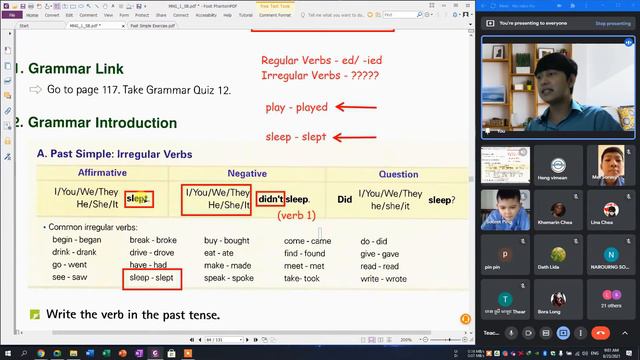Close the MH1_1_S8.pdf document tab
640x360 pixels.
pyautogui.click(x=123, y=26)
